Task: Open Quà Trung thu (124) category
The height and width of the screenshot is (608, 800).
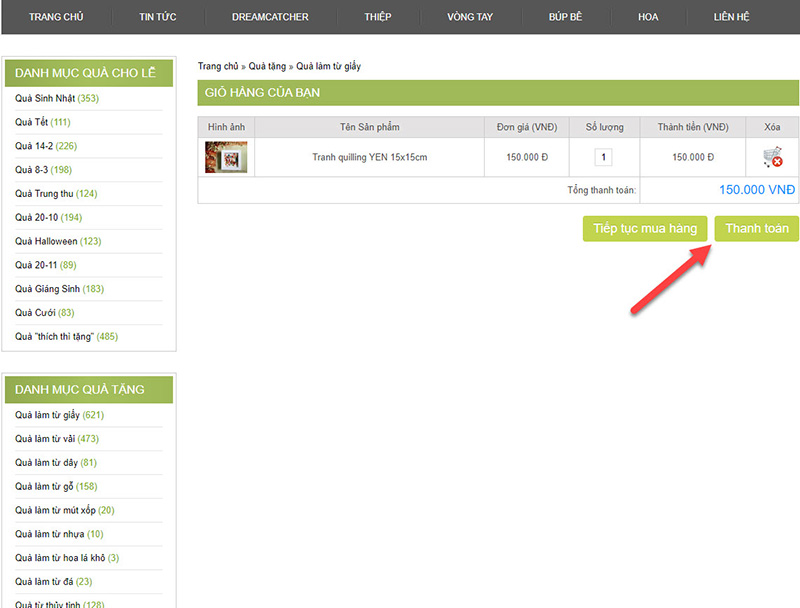Action: click(x=56, y=193)
